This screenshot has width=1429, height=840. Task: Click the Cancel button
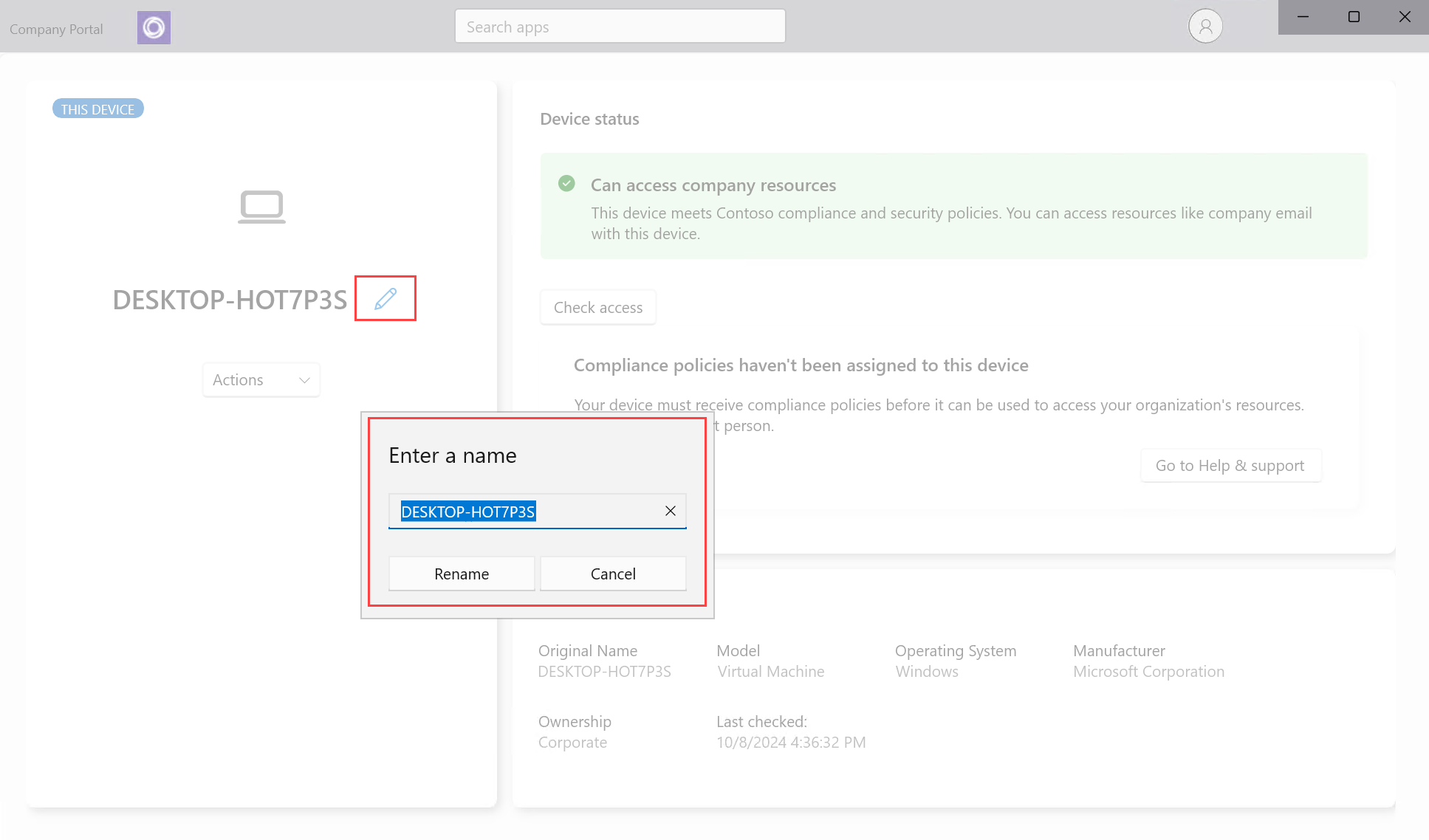point(613,573)
